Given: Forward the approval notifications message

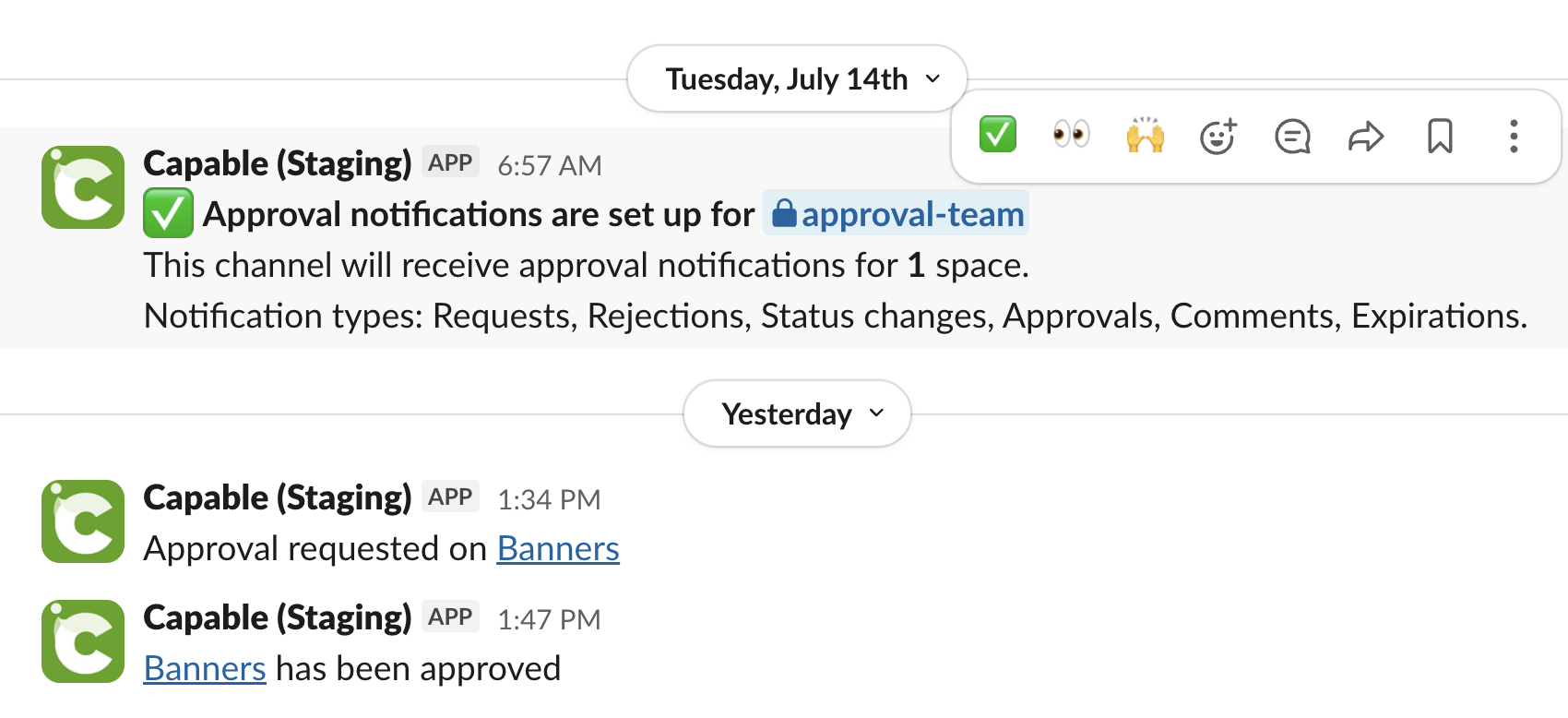Looking at the screenshot, I should (x=1366, y=137).
